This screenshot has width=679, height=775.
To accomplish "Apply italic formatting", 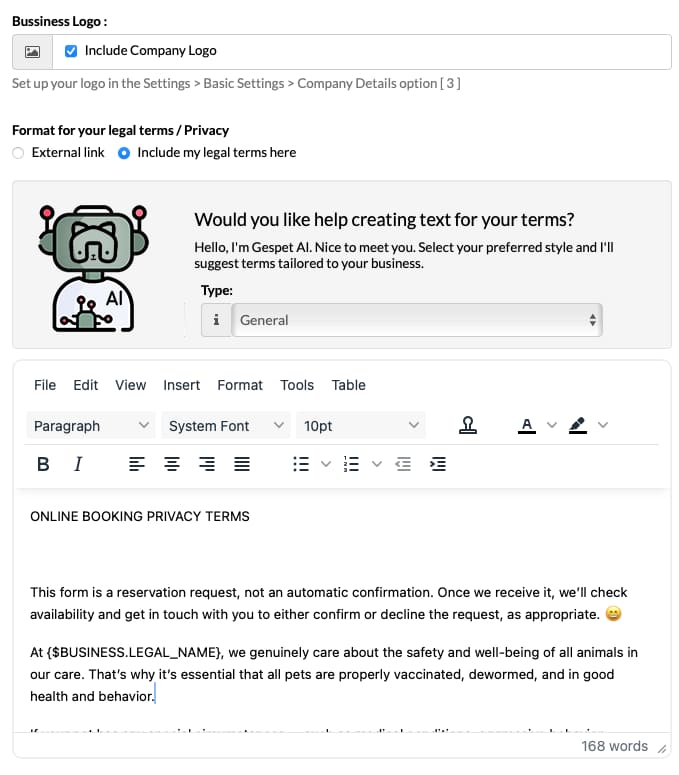I will click(x=78, y=464).
